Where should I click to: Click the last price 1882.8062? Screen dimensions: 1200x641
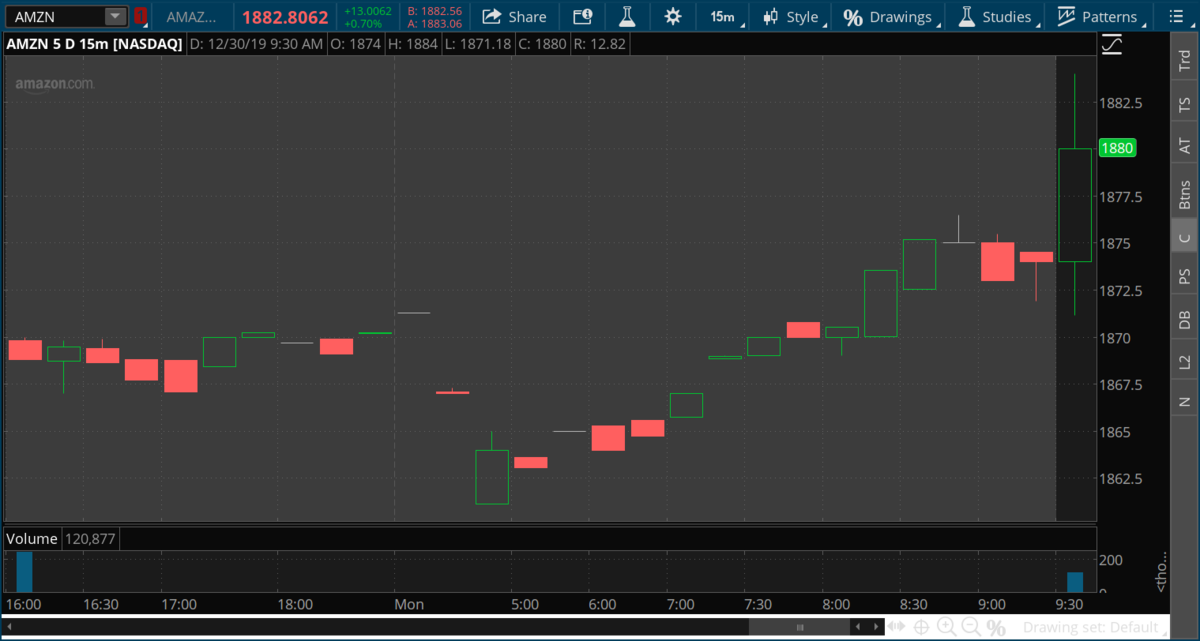(285, 17)
